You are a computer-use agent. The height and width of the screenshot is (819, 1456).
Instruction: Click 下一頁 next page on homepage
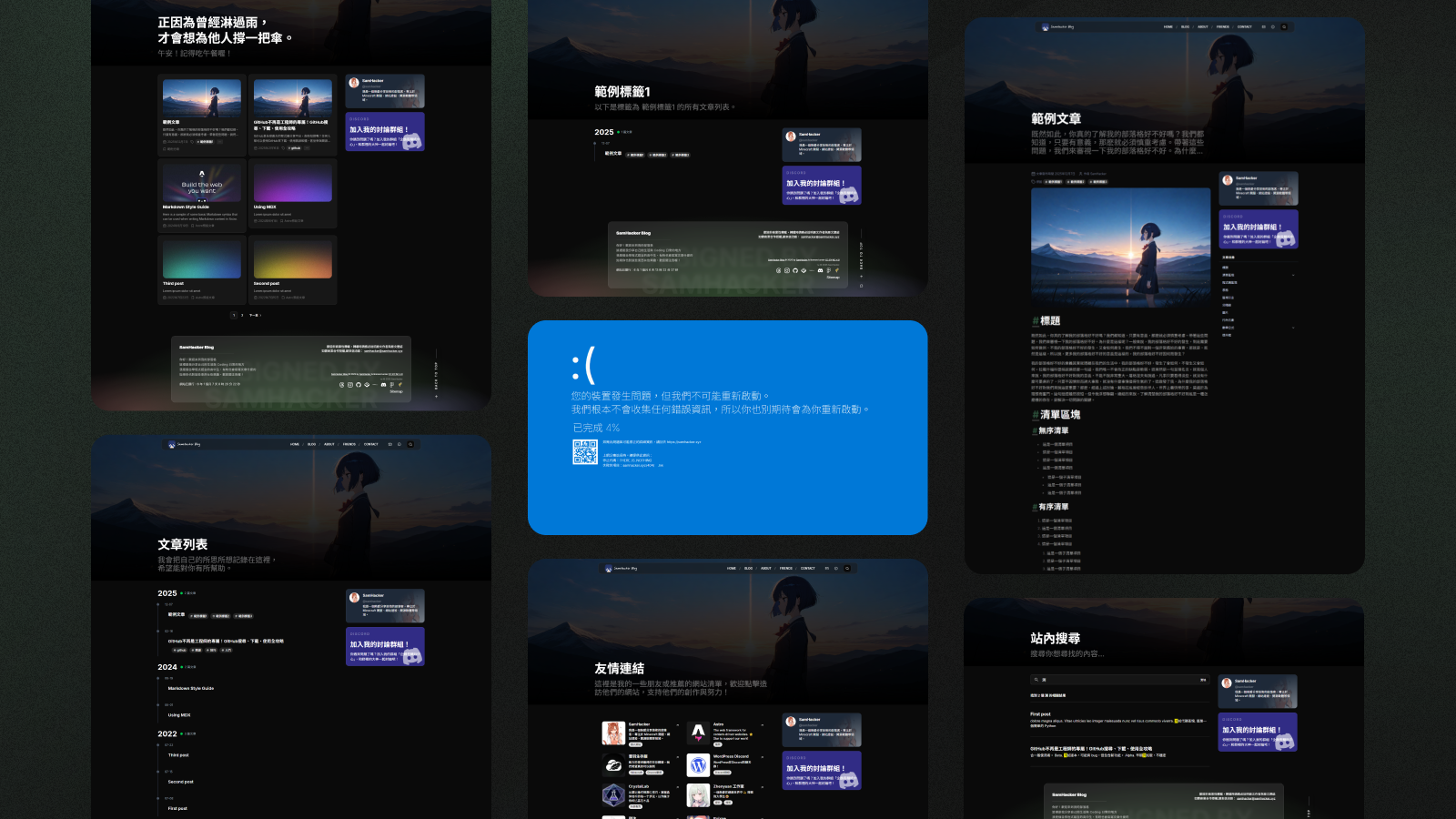255,315
